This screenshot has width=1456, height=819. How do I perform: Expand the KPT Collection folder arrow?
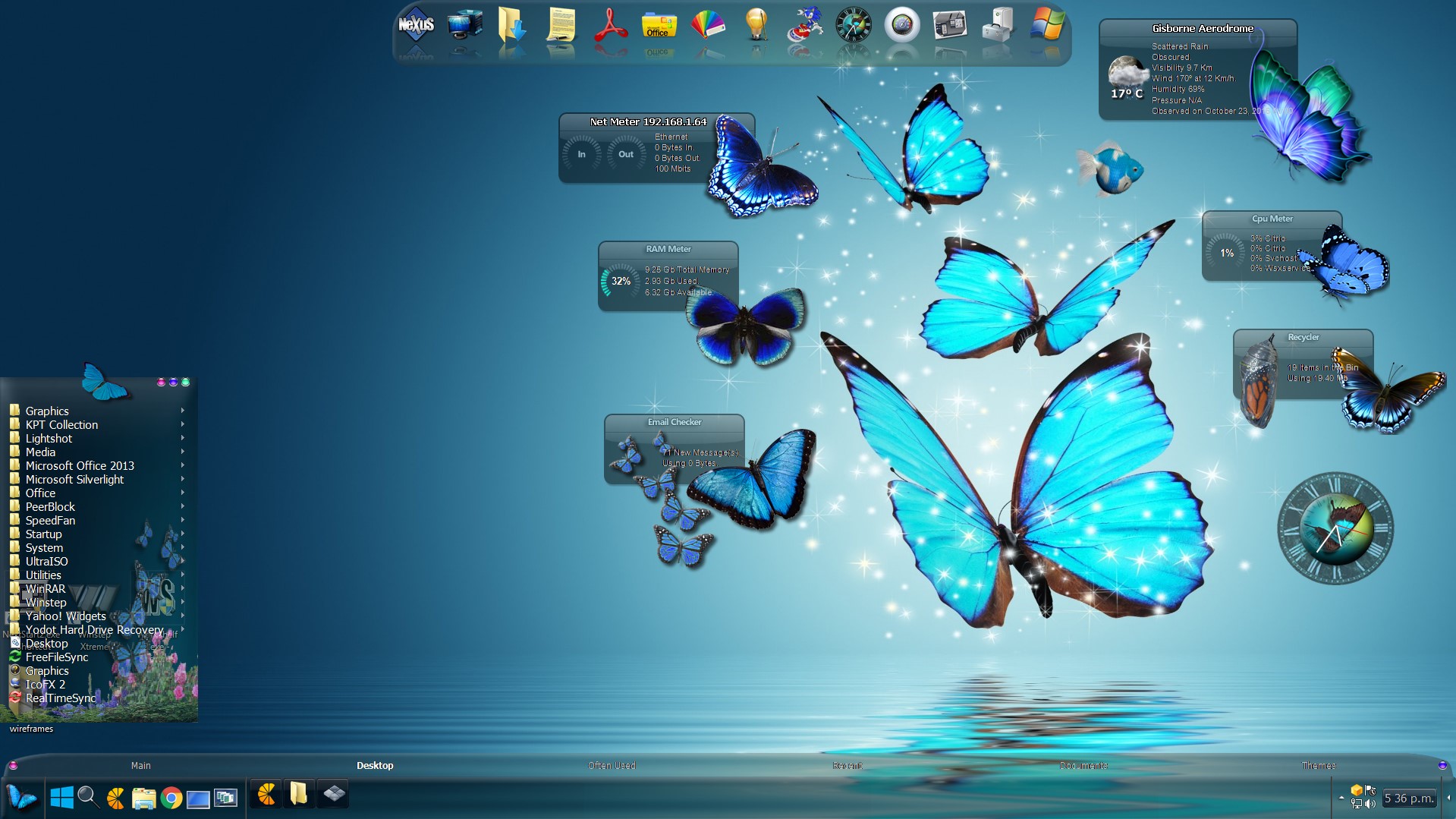(183, 424)
